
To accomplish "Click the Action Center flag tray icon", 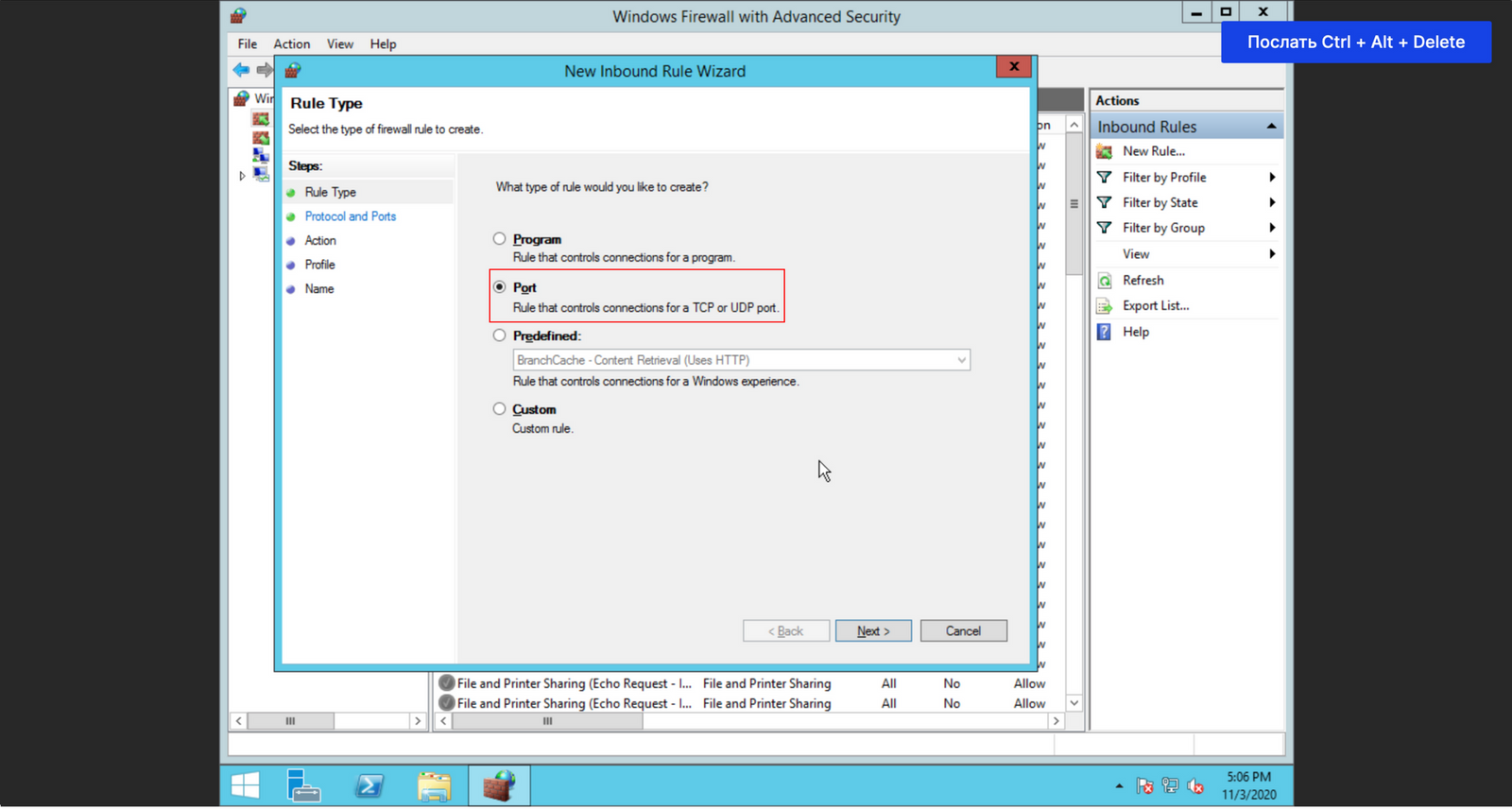I will click(x=1144, y=786).
